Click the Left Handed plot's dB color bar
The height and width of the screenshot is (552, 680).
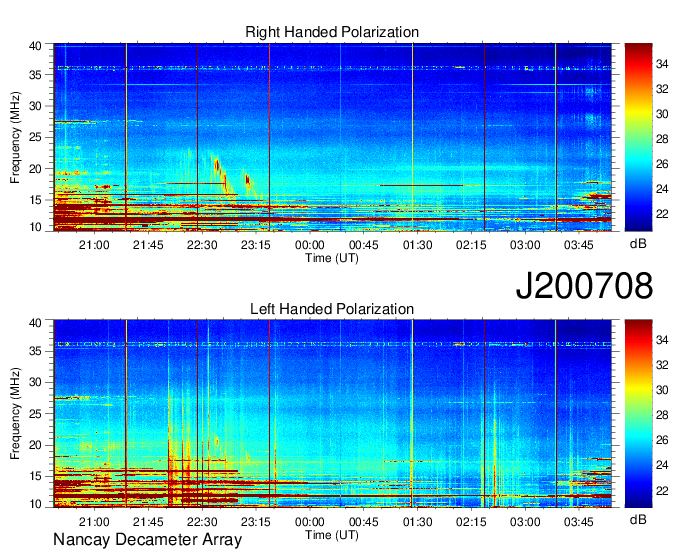pos(638,413)
